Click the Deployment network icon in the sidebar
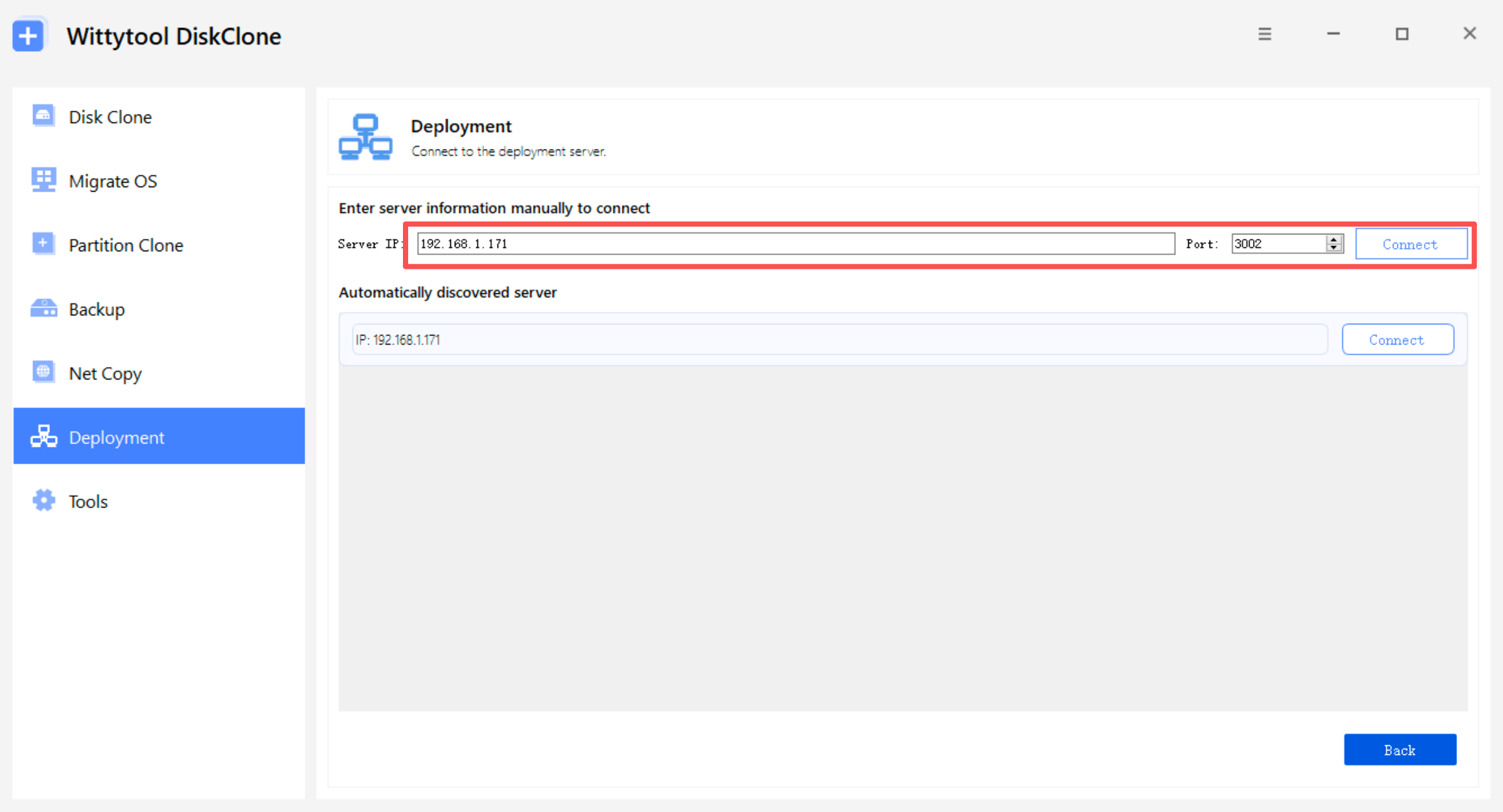This screenshot has height=812, width=1503. (43, 436)
